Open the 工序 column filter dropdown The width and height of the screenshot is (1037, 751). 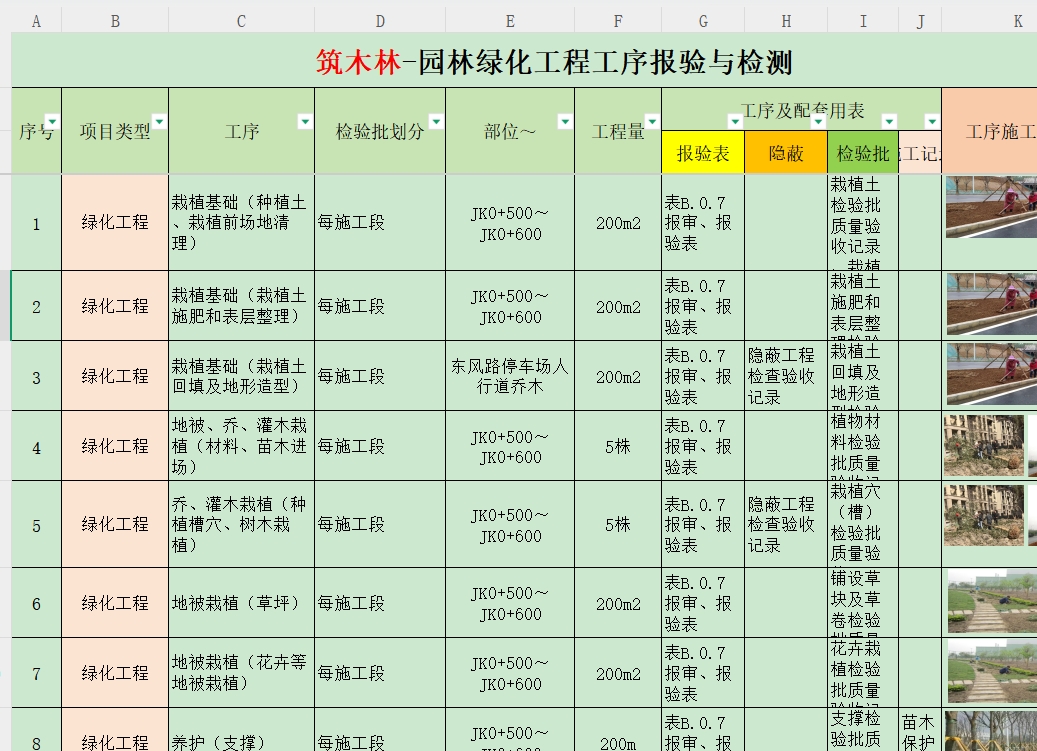(305, 122)
